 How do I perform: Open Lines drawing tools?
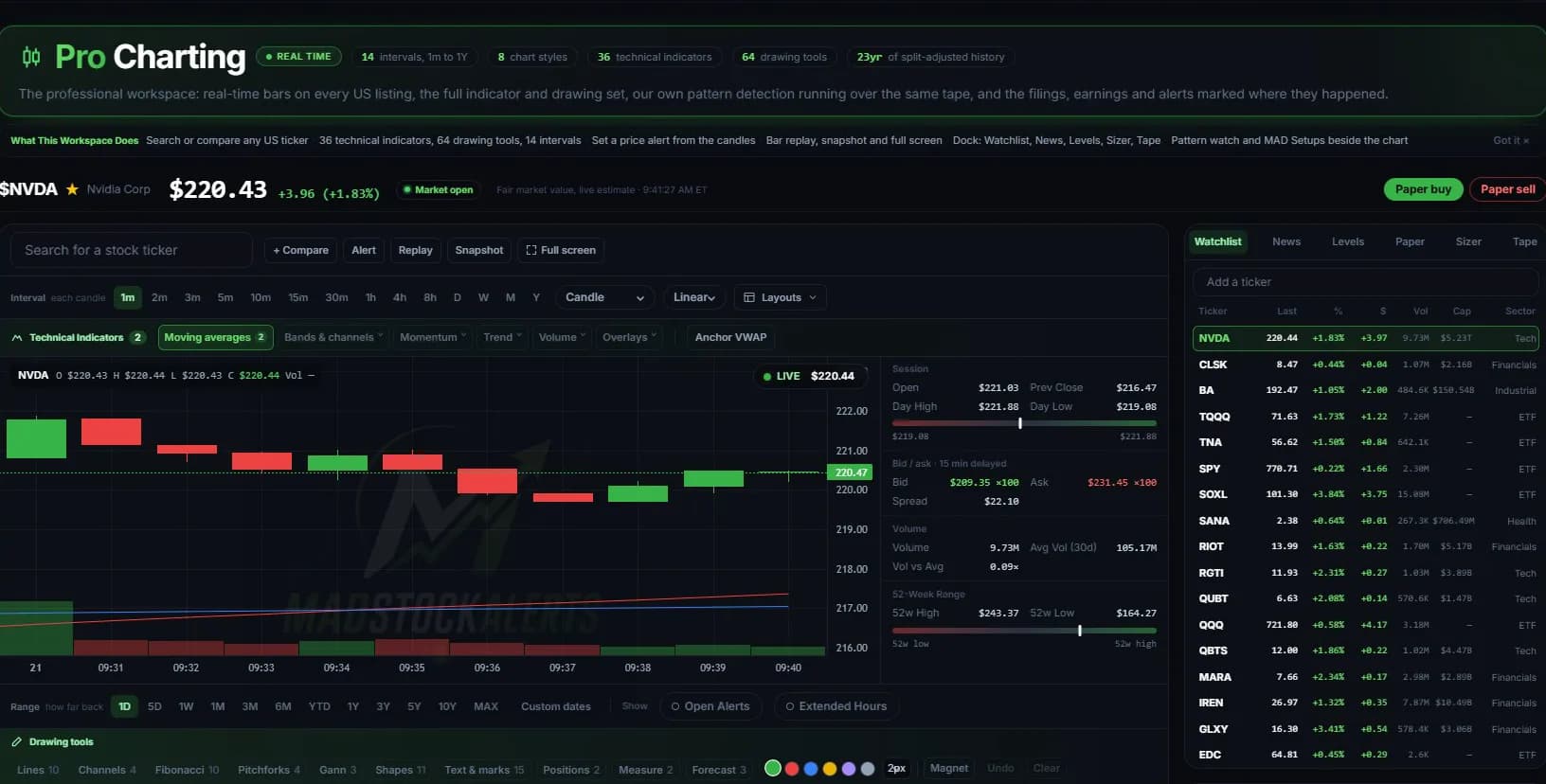(38, 770)
